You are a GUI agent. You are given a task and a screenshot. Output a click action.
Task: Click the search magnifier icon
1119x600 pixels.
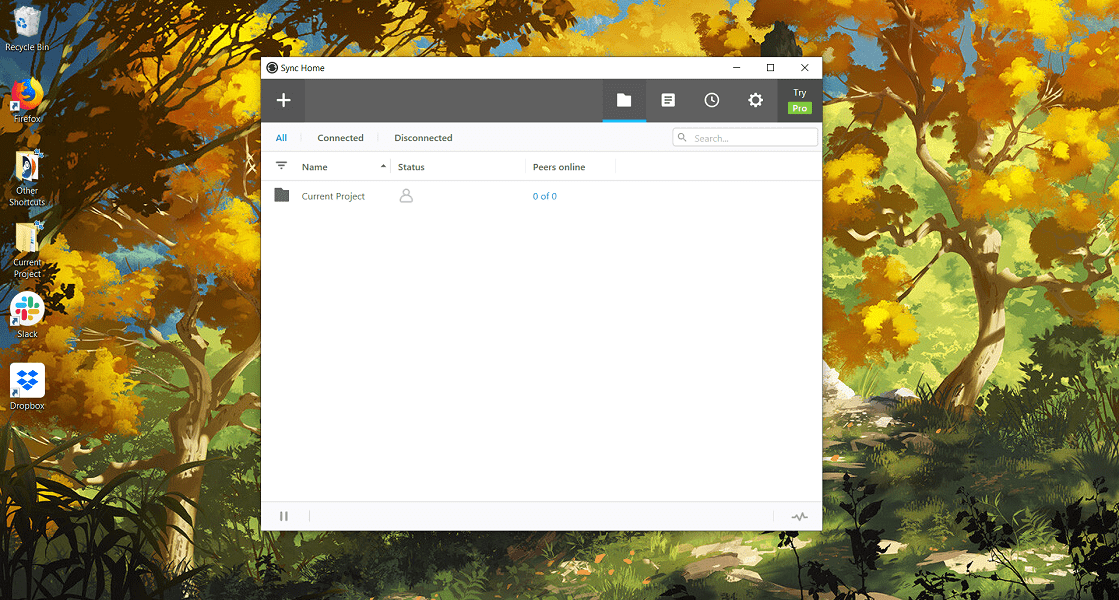coord(682,137)
